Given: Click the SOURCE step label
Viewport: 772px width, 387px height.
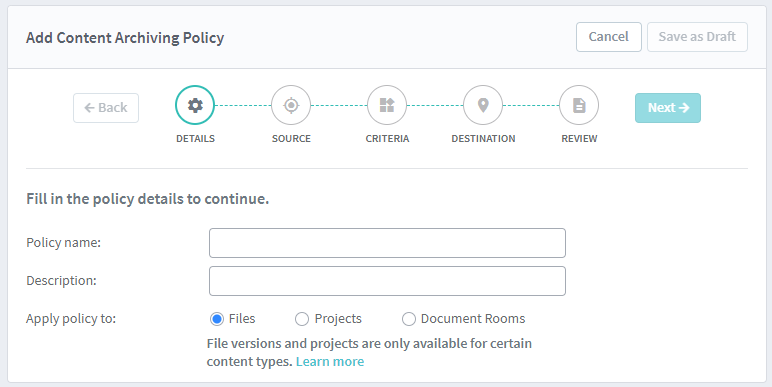Looking at the screenshot, I should tap(291, 138).
